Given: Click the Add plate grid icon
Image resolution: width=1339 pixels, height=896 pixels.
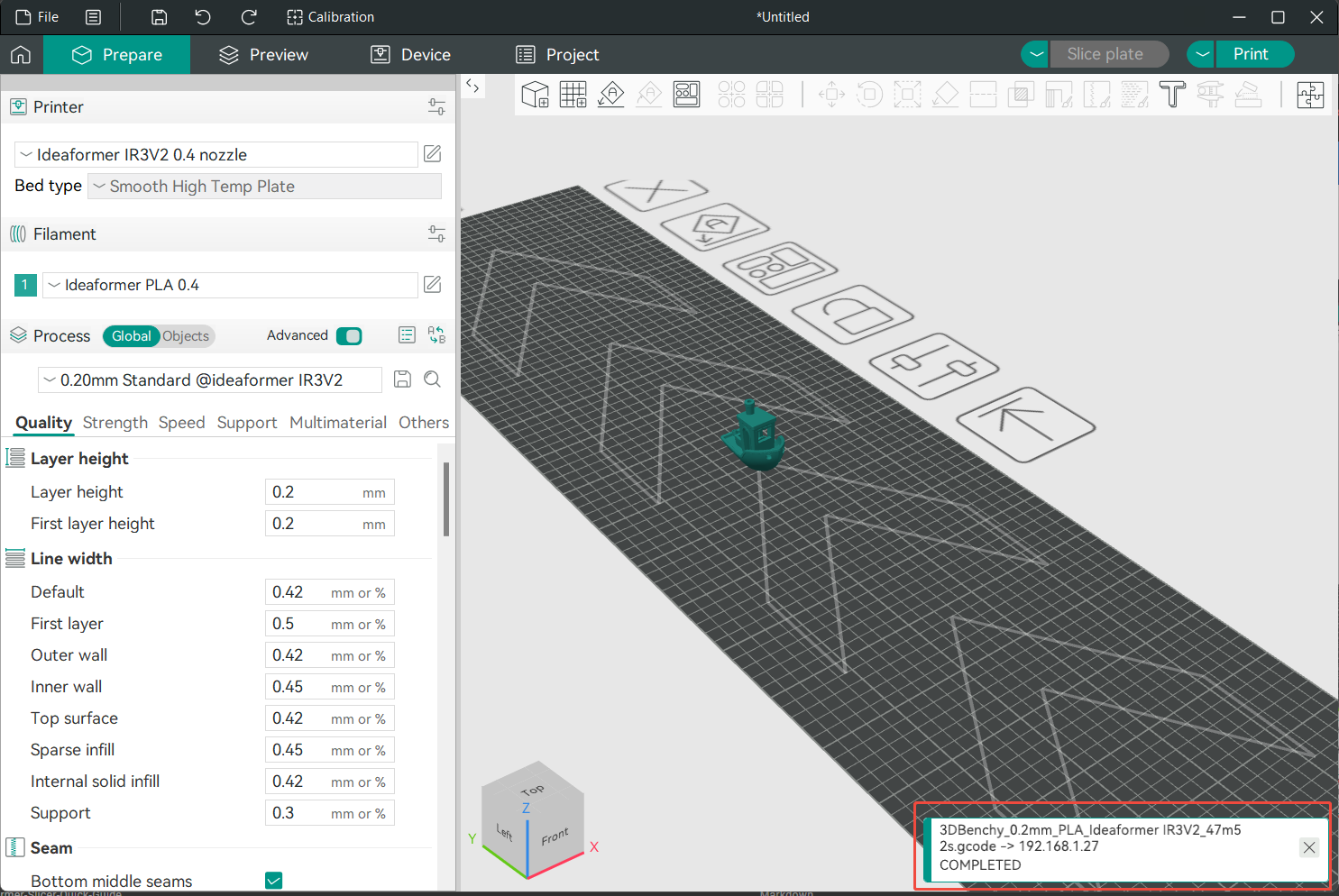Looking at the screenshot, I should (x=573, y=94).
